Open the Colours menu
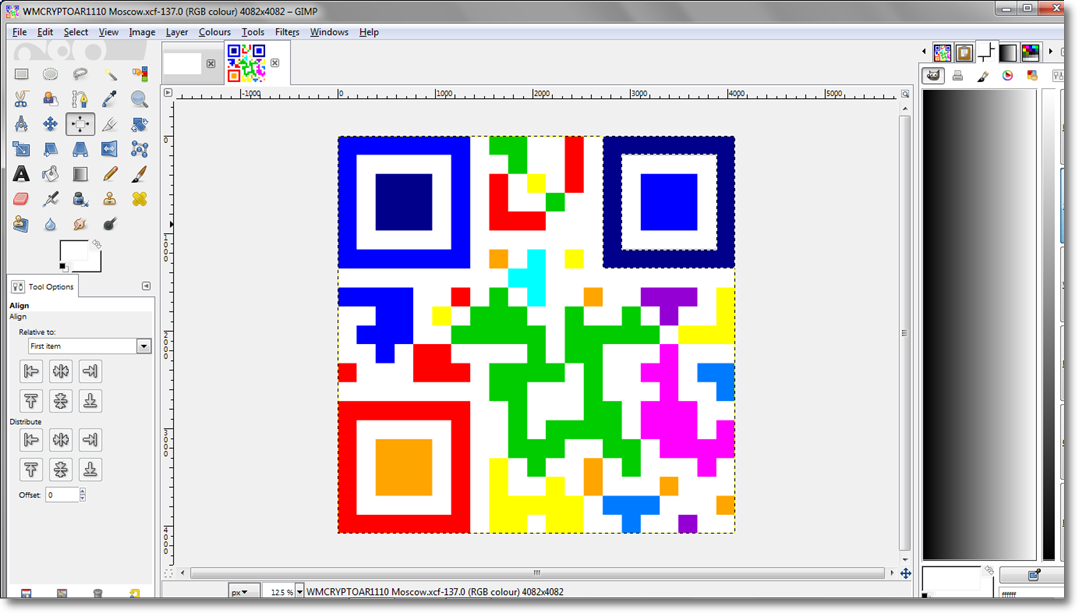The width and height of the screenshot is (1080, 615). 214,32
